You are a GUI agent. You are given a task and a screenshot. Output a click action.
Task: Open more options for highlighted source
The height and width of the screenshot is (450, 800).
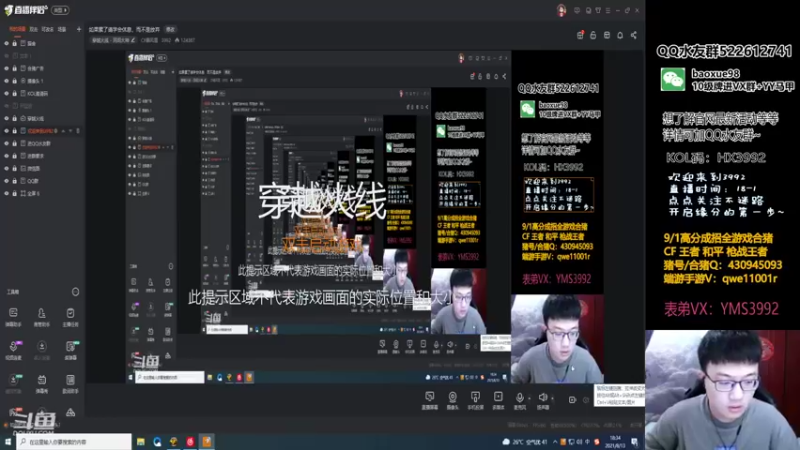coord(78,131)
